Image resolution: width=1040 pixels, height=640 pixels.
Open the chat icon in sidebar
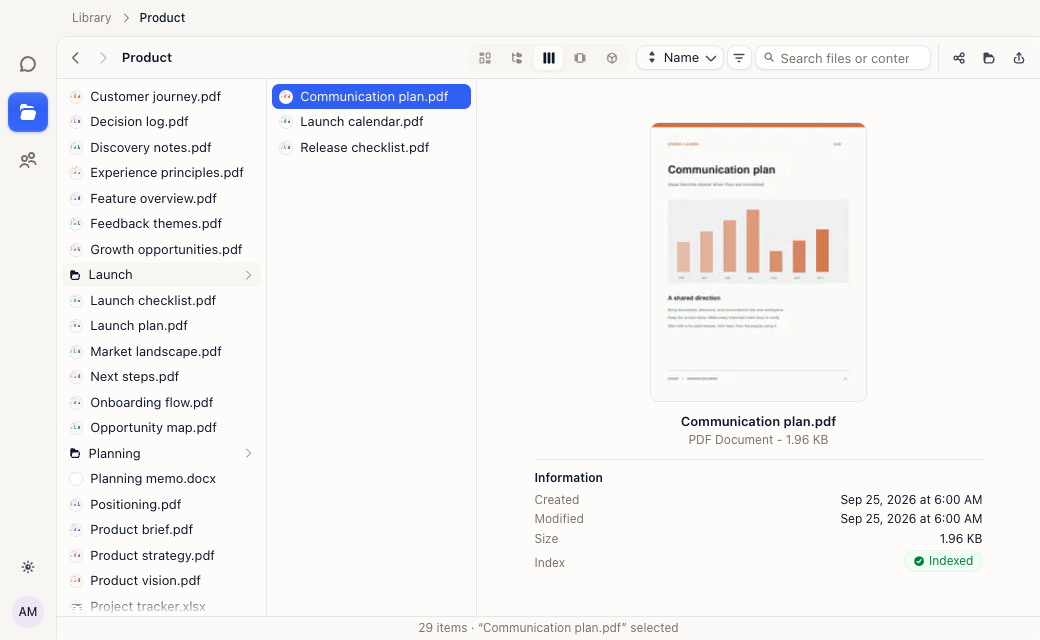28,64
